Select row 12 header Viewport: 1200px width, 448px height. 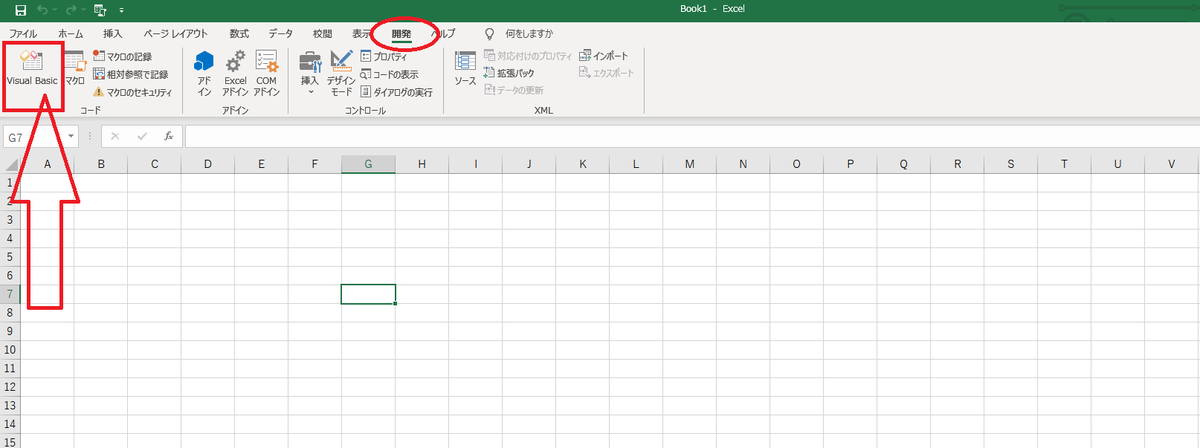10,387
